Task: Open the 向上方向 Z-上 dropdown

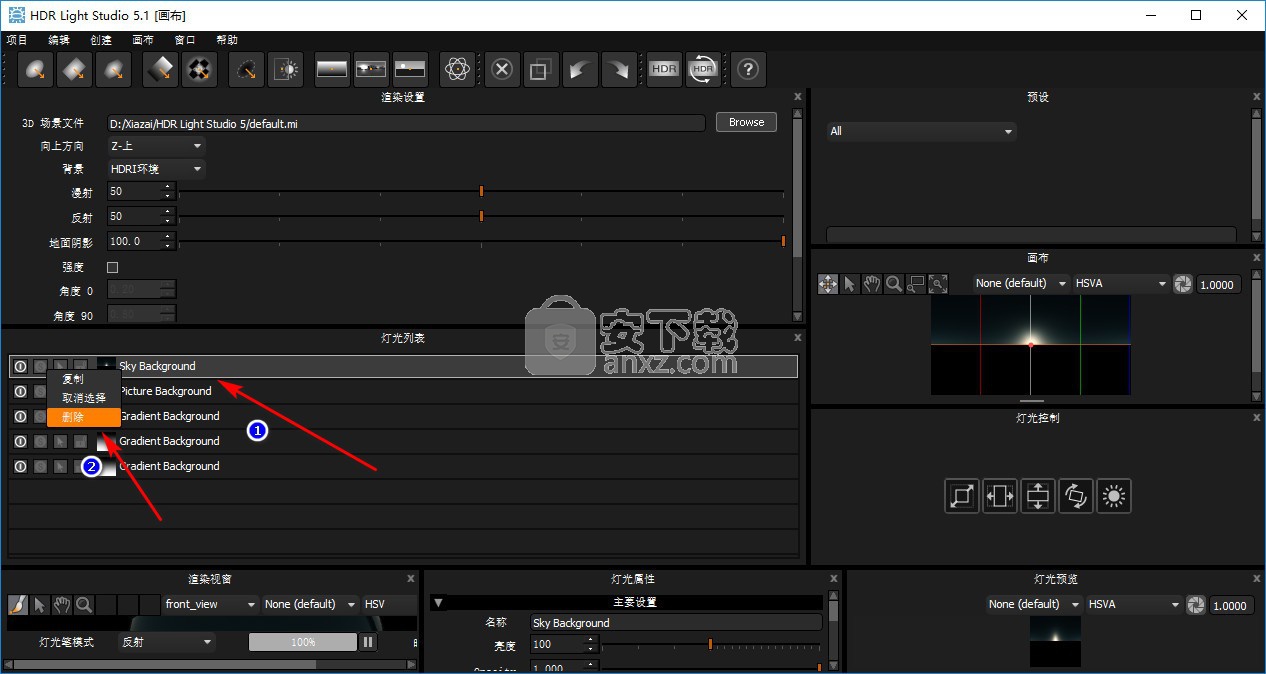Action: point(155,146)
